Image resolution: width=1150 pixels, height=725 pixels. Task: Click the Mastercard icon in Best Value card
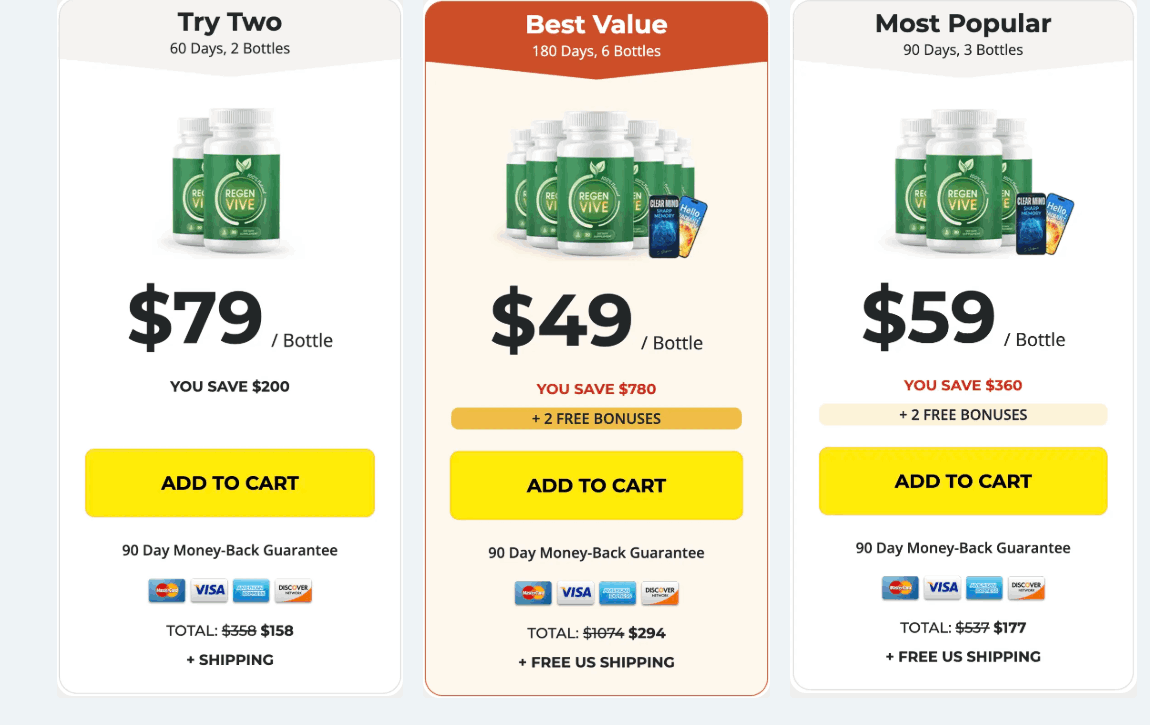(x=533, y=593)
